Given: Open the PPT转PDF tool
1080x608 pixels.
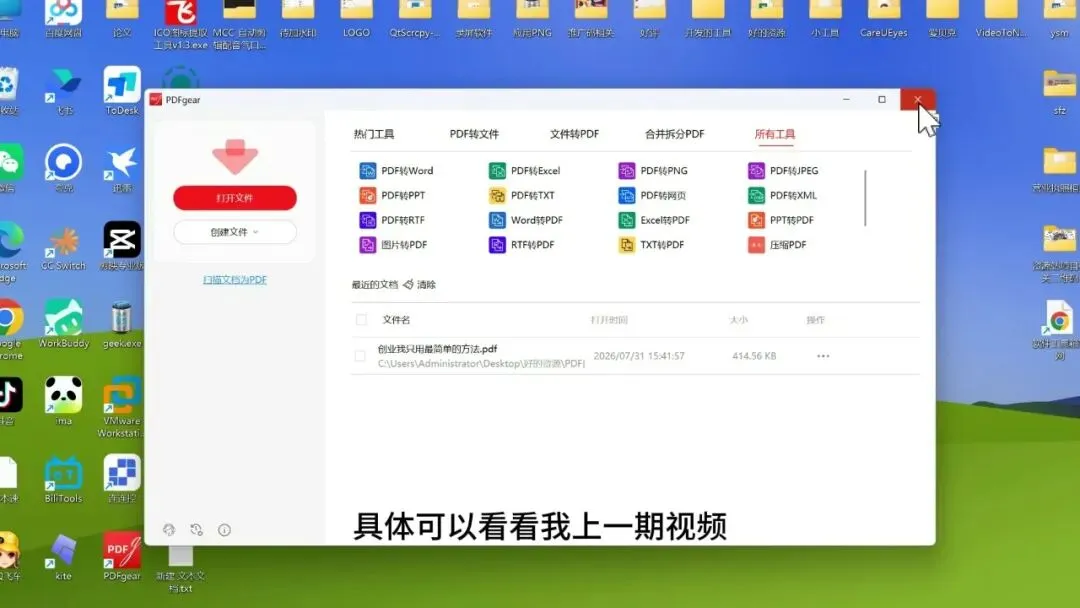Looking at the screenshot, I should (780, 220).
